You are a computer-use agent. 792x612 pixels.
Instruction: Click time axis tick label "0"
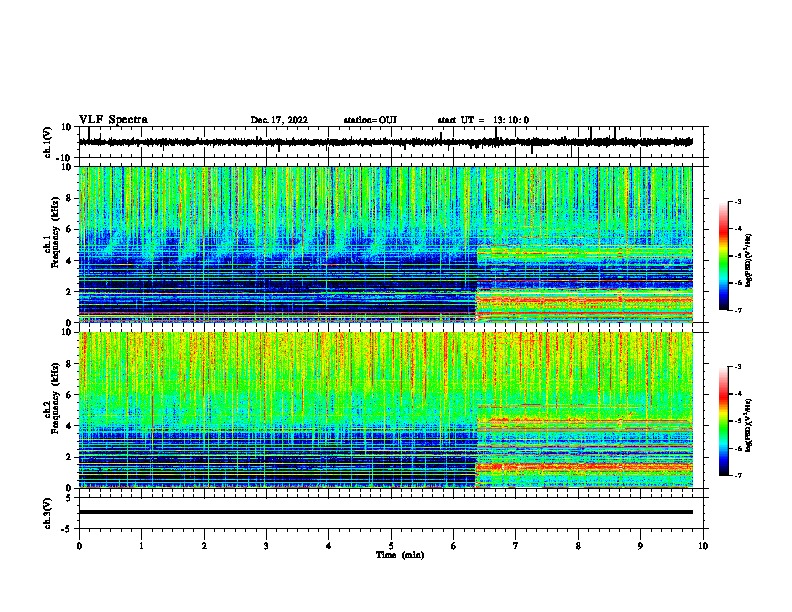[79, 546]
